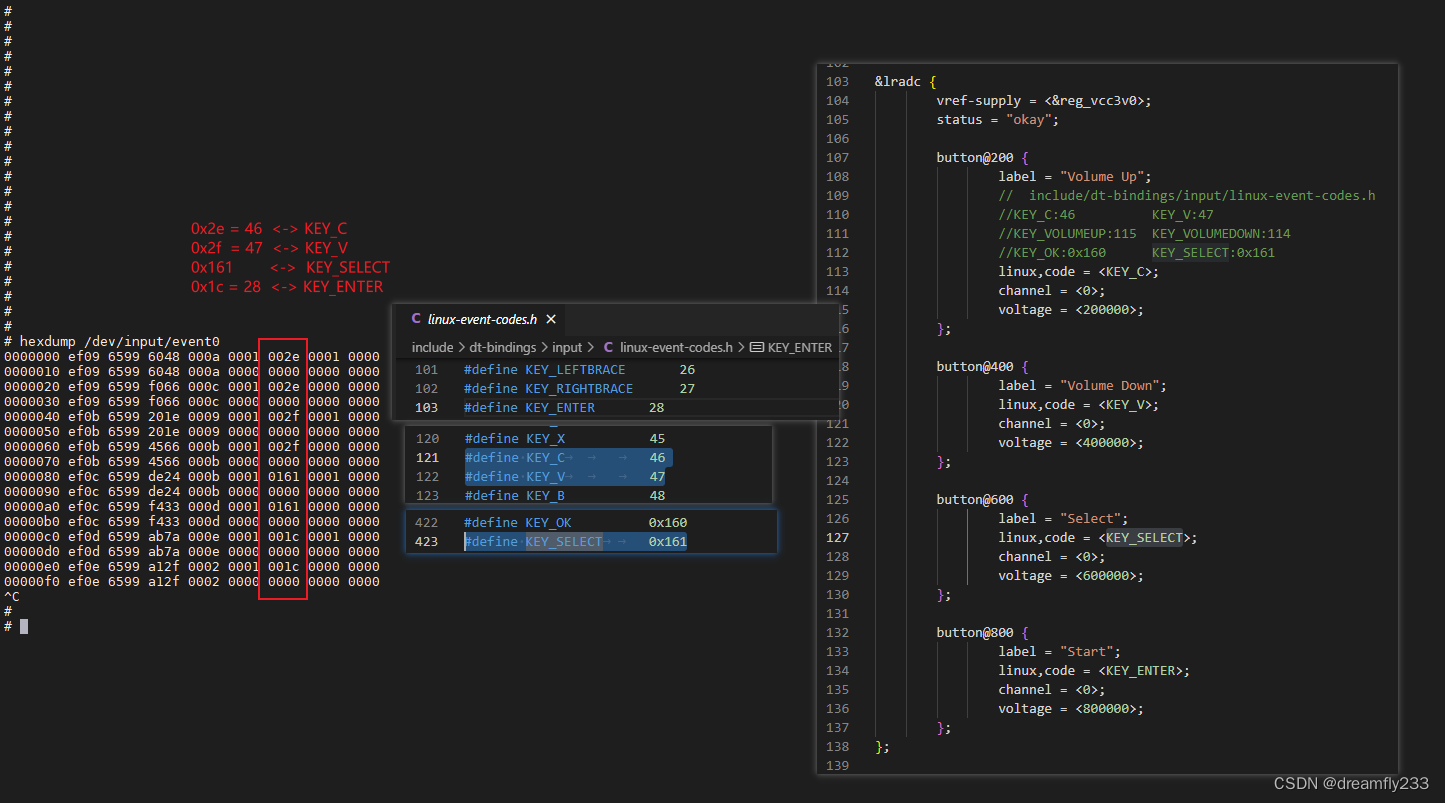Click the '^C' line in the terminal
Viewport: 1445px width, 803px height.
(x=12, y=596)
